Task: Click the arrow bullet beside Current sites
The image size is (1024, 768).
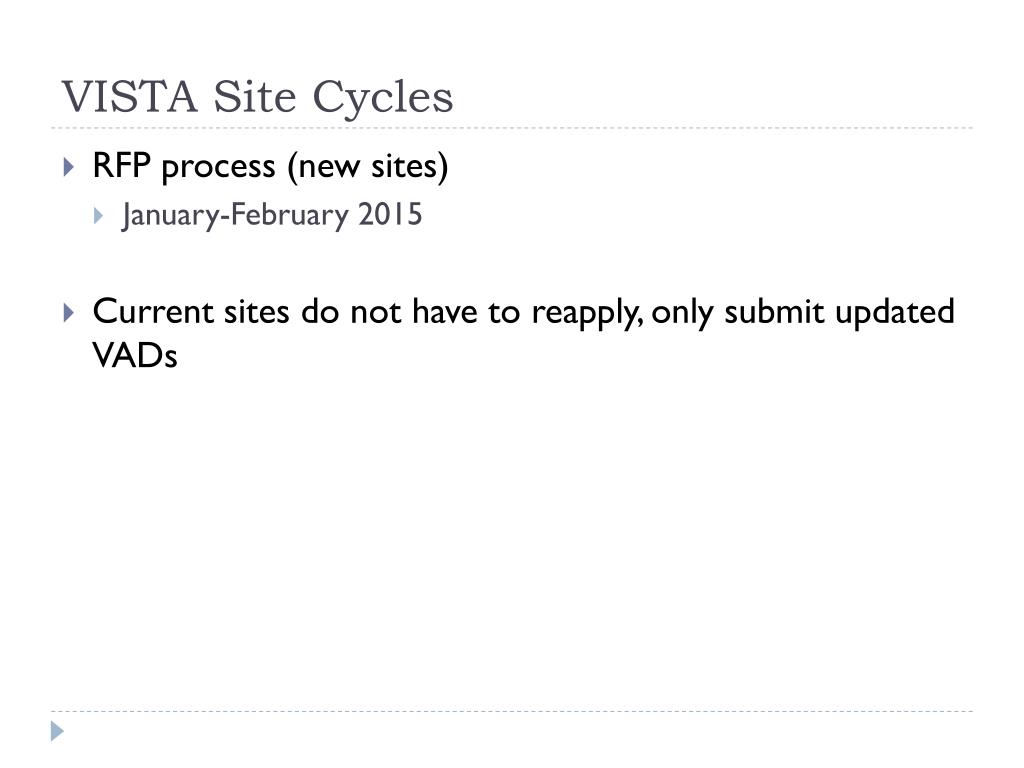Action: pyautogui.click(x=69, y=312)
